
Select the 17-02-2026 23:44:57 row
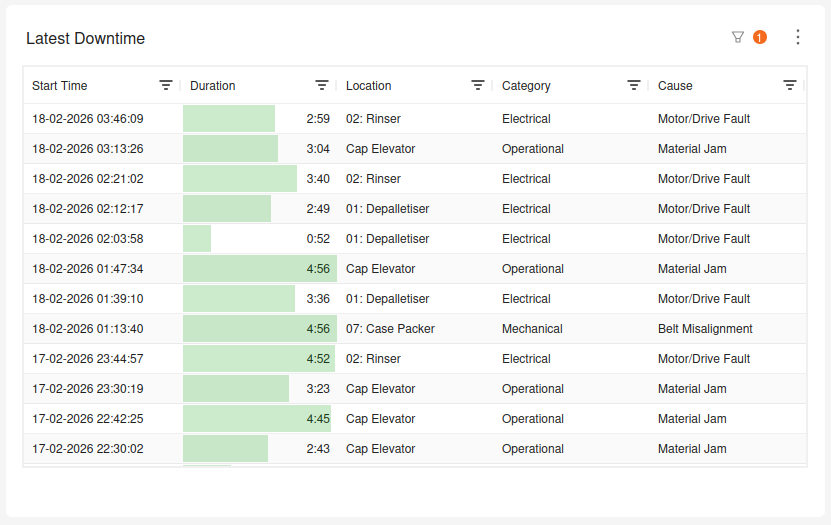coord(88,359)
